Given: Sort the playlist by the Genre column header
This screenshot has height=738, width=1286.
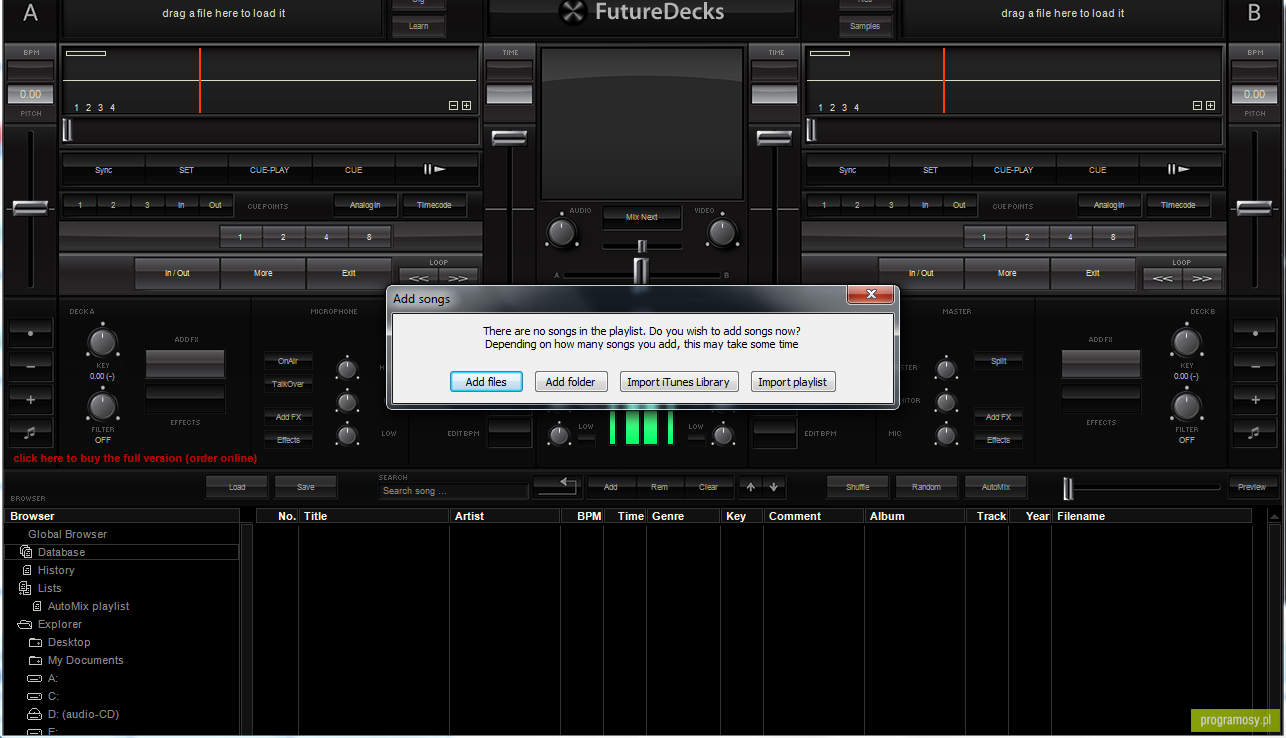Looking at the screenshot, I should (x=684, y=516).
